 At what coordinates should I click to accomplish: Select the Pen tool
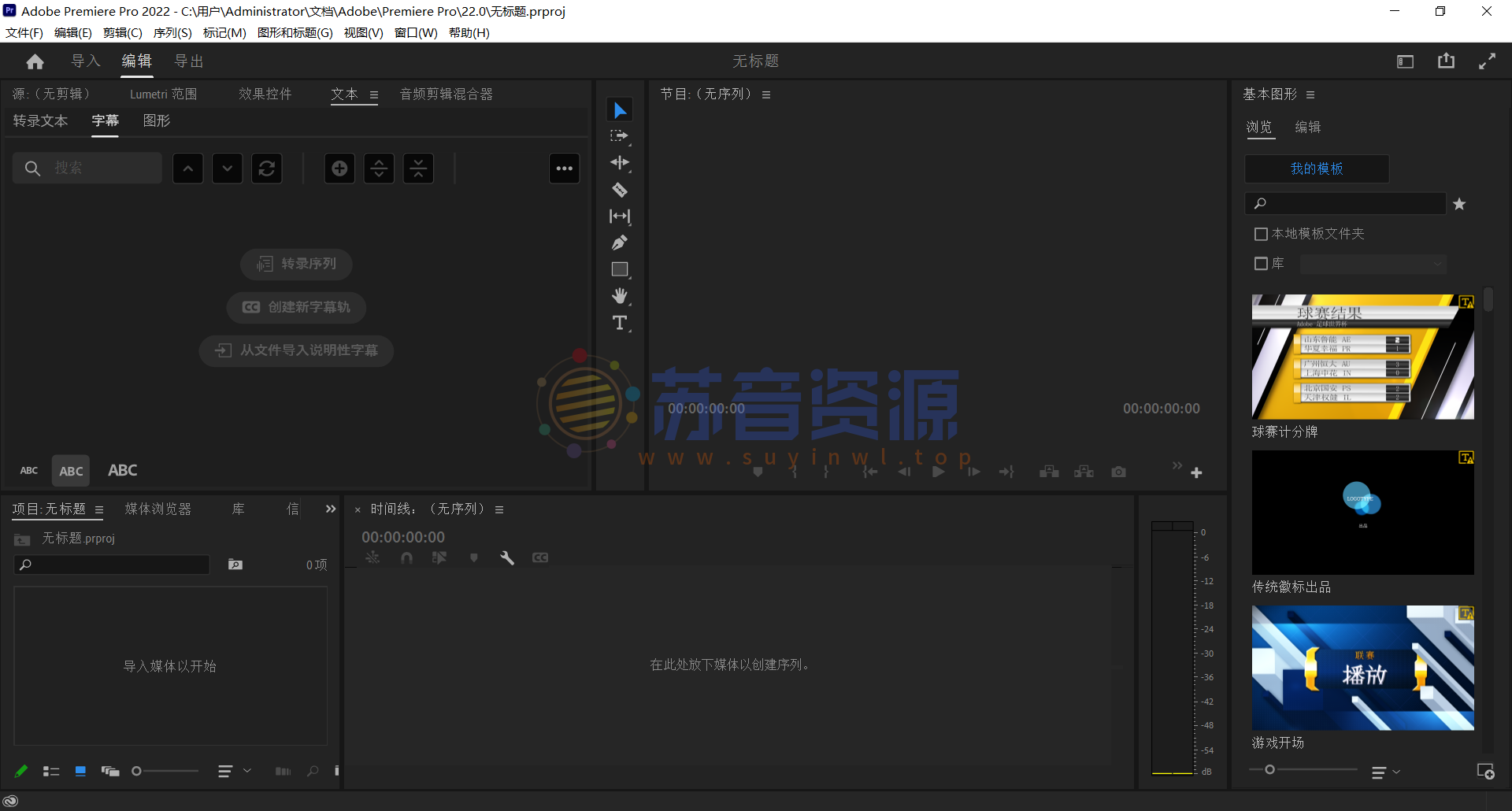(x=620, y=242)
